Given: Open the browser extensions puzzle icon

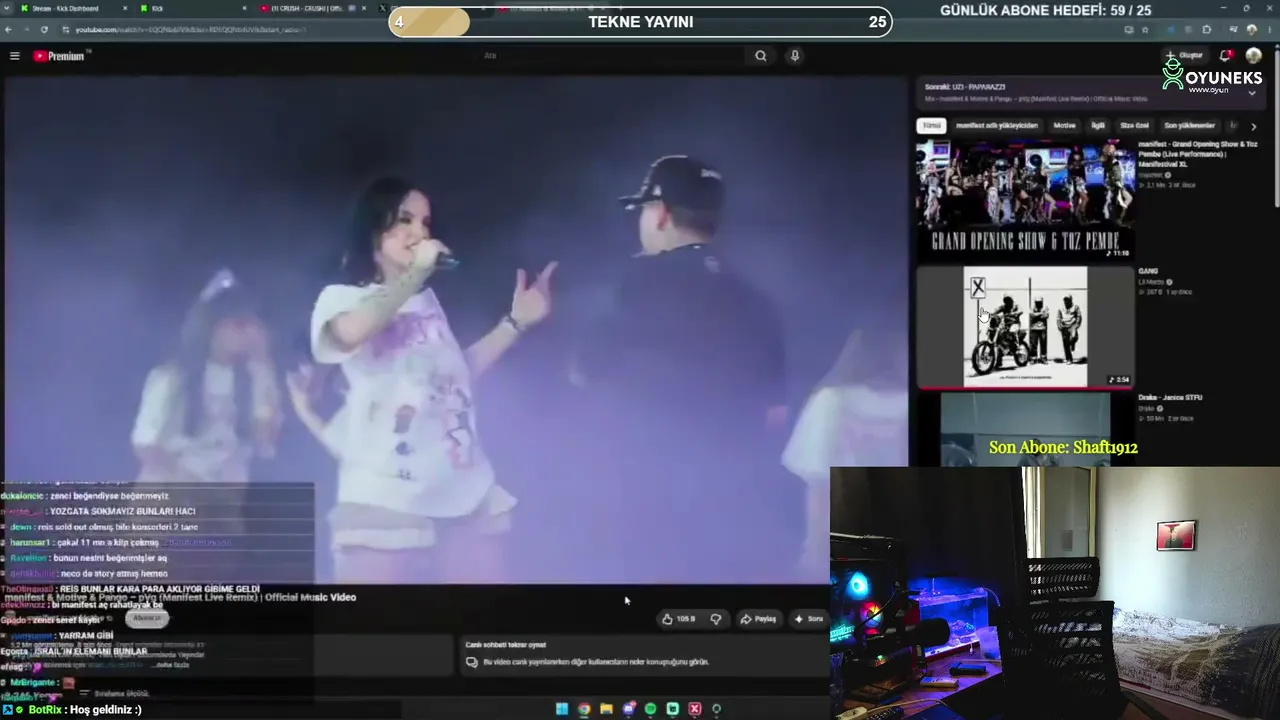Looking at the screenshot, I should point(1207,30).
